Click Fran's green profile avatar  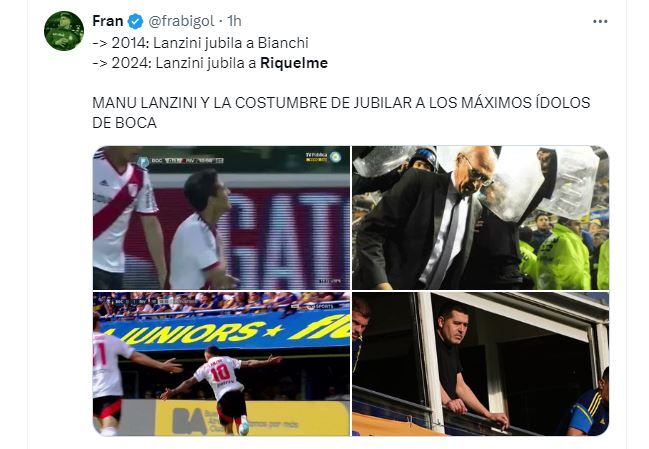coord(64,31)
